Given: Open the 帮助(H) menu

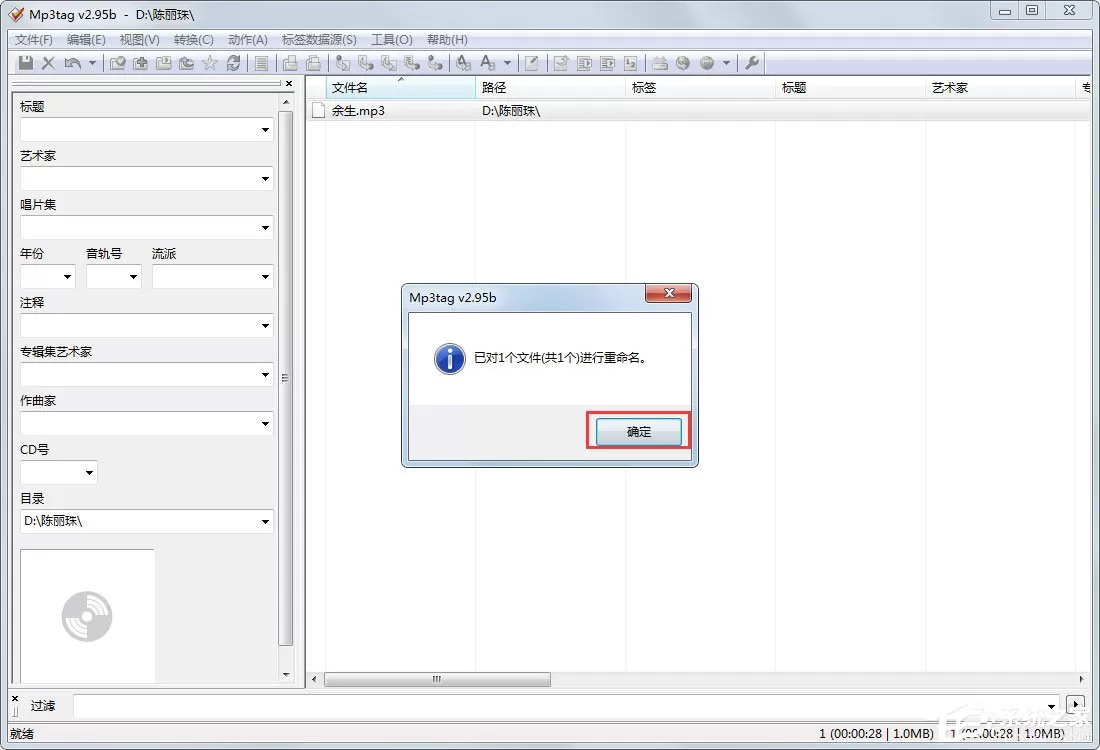Looking at the screenshot, I should (447, 39).
